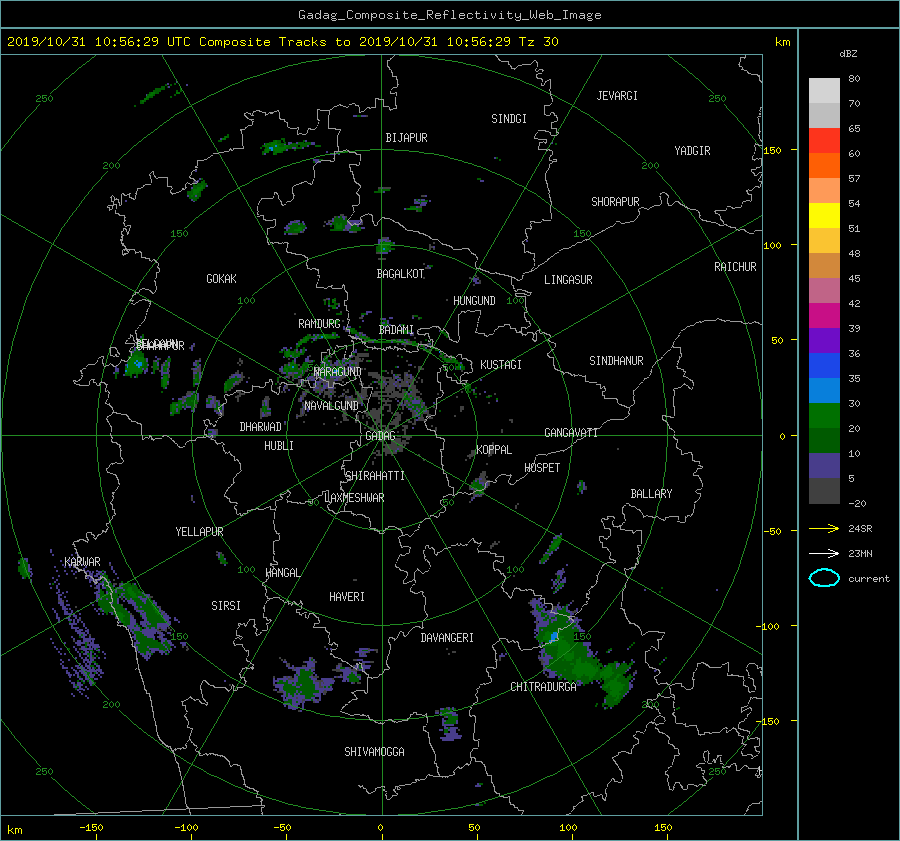The image size is (900, 841).
Task: Click the HUNGUND city label
Action: [474, 301]
